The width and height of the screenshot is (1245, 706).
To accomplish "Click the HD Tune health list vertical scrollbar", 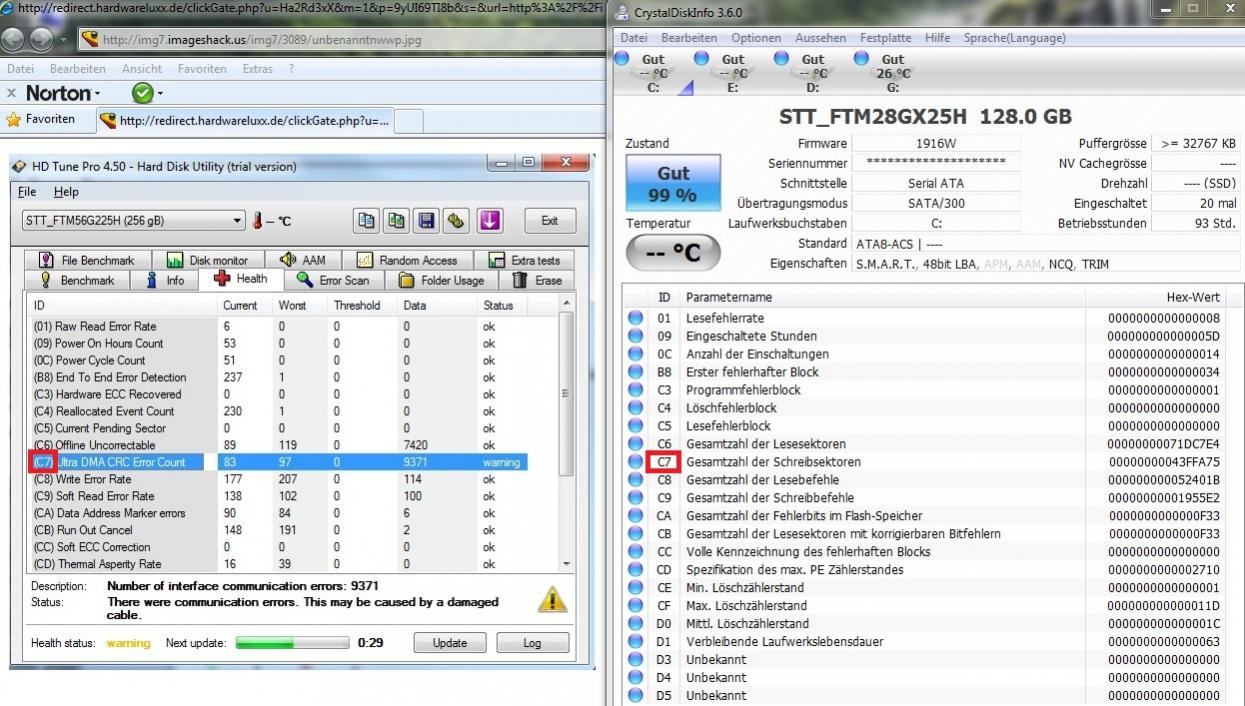I will pyautogui.click(x=568, y=434).
